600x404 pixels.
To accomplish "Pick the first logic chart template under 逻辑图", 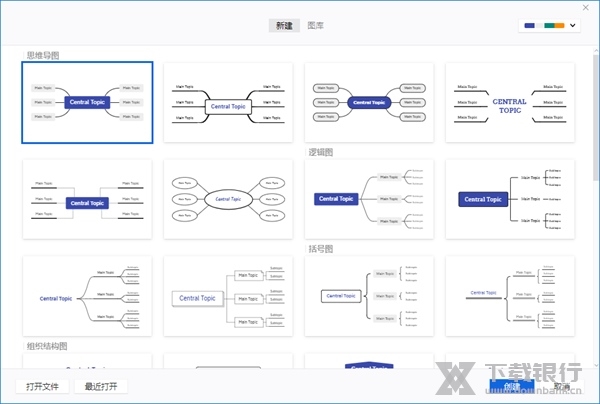I will pyautogui.click(x=369, y=199).
